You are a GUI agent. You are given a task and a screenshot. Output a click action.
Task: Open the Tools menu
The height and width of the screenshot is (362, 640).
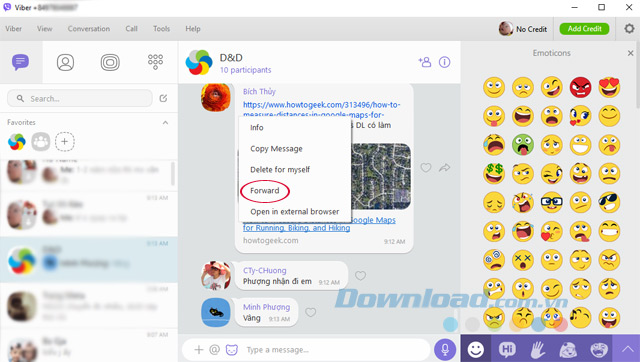tap(161, 29)
